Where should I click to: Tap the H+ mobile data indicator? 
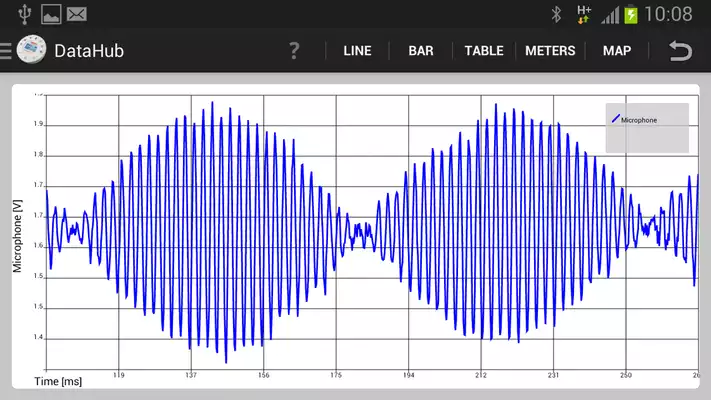tap(584, 14)
